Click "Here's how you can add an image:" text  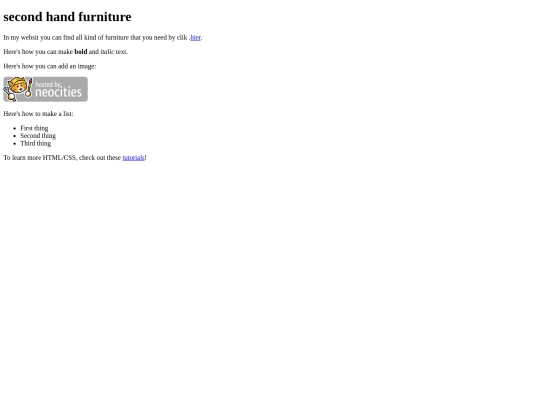pyautogui.click(x=50, y=66)
